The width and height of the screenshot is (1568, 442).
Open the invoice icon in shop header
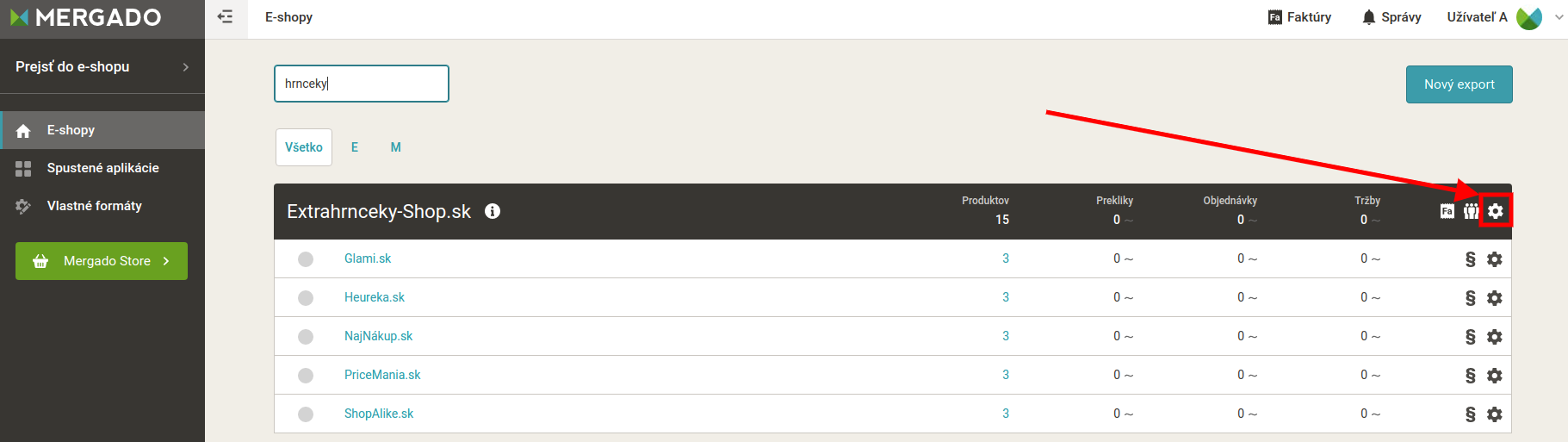point(1447,211)
